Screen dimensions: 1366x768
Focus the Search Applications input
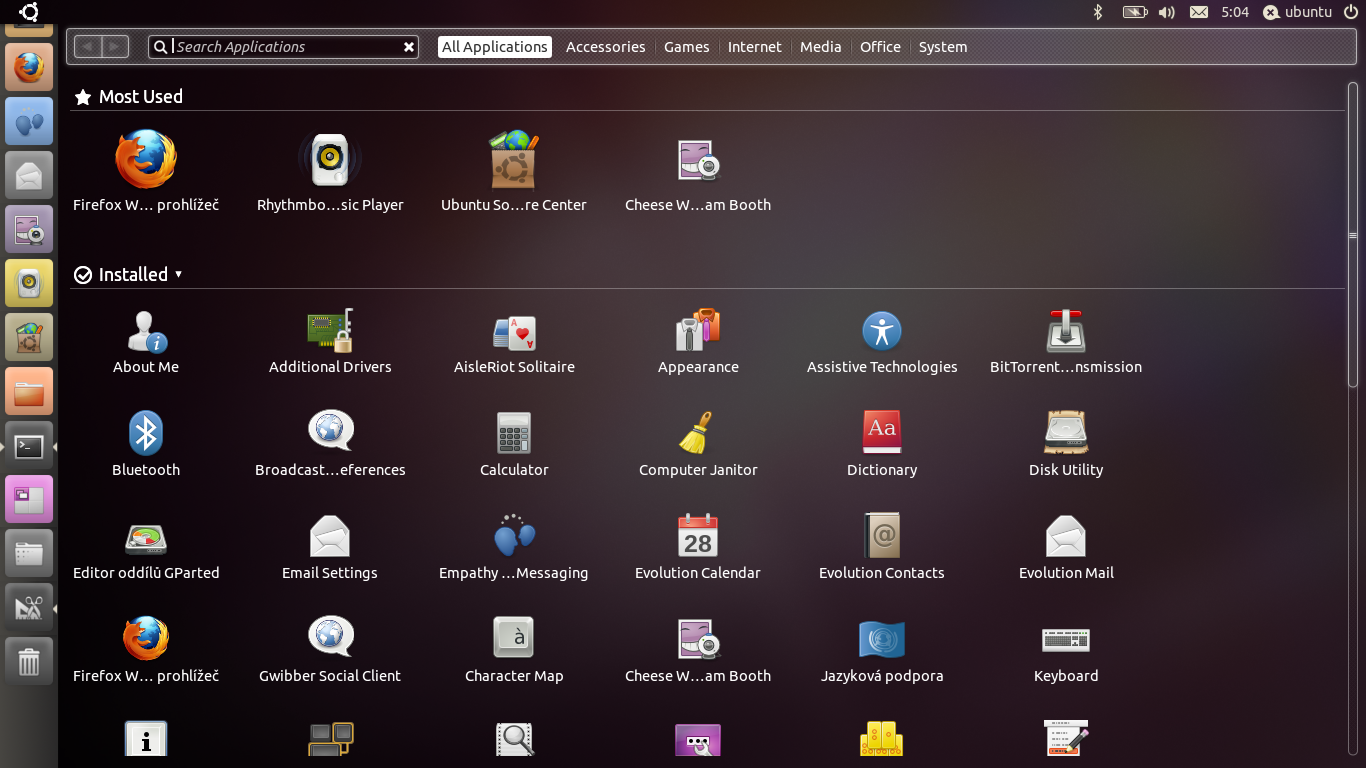(283, 47)
